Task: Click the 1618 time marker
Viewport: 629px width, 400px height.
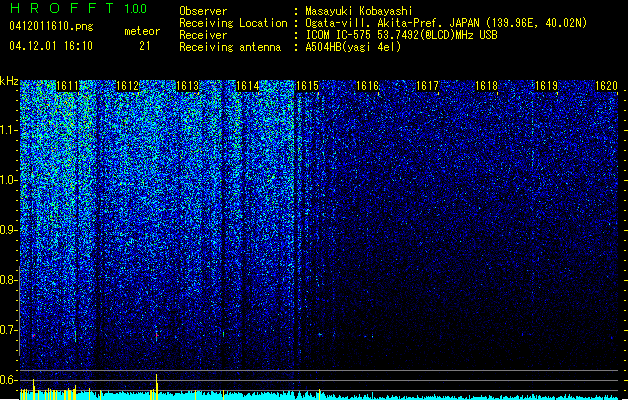Action: [x=487, y=86]
